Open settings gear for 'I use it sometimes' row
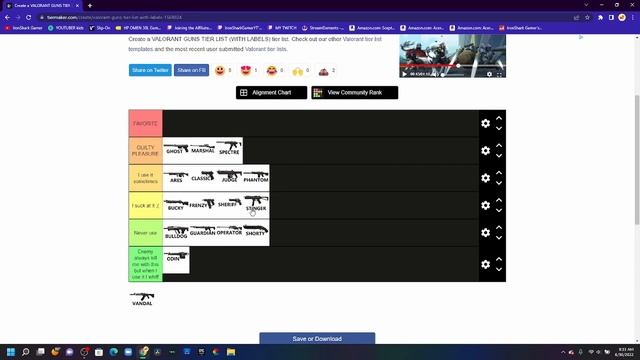Viewport: 640px width, 360px height. tap(485, 178)
